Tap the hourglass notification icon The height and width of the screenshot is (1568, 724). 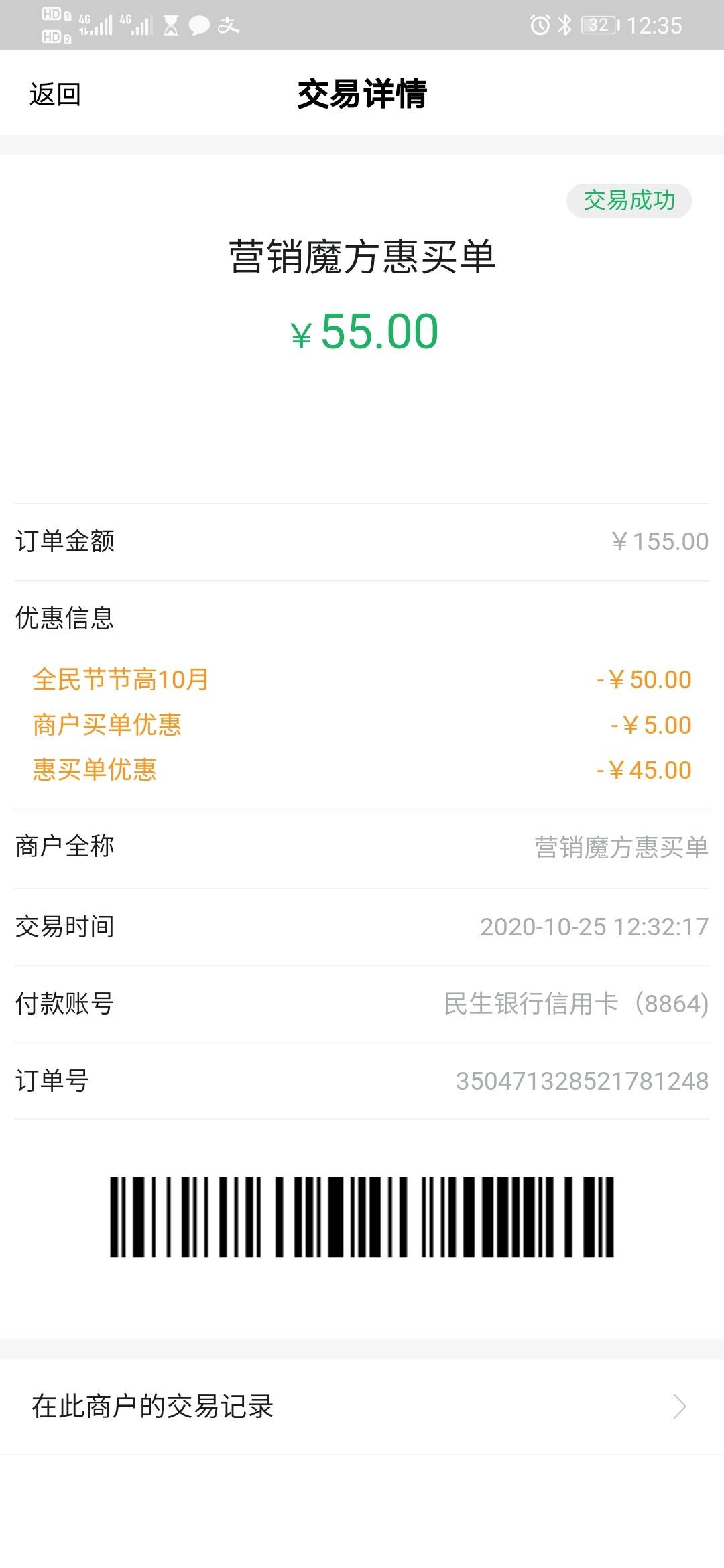171,25
